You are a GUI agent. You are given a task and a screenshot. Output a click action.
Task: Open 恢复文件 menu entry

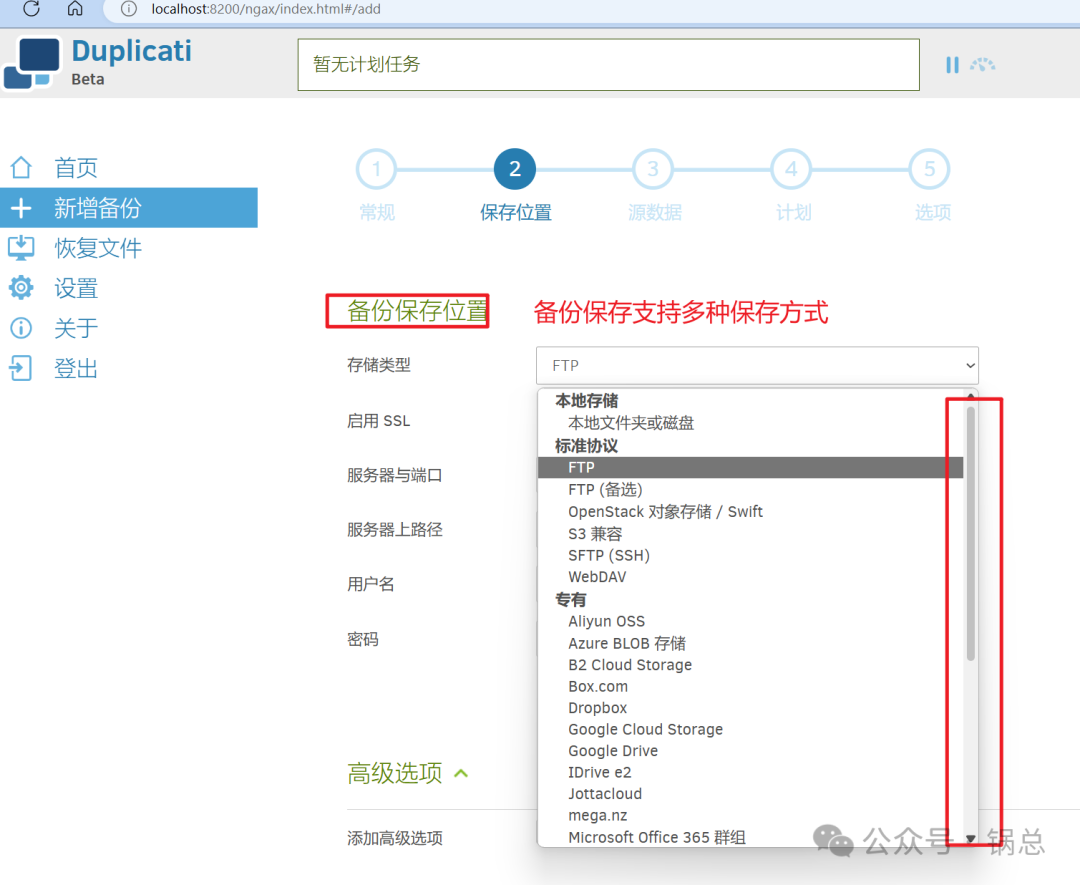click(98, 248)
